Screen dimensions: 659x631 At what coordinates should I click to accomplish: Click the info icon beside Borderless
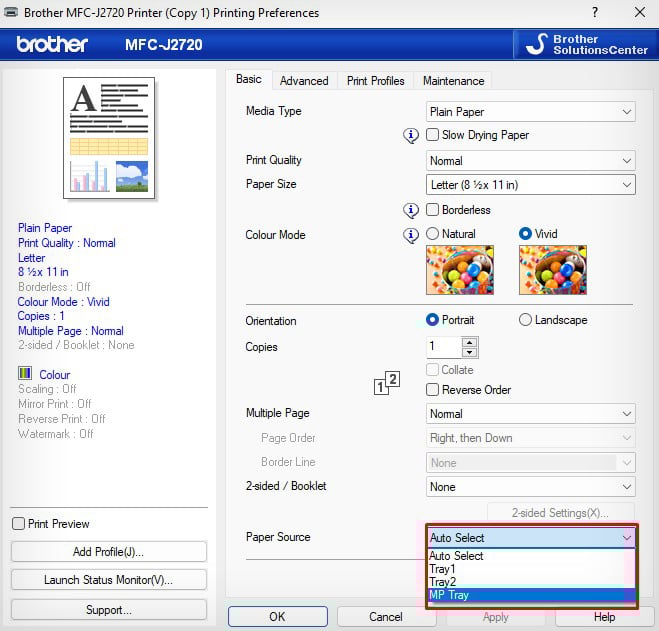pos(411,210)
